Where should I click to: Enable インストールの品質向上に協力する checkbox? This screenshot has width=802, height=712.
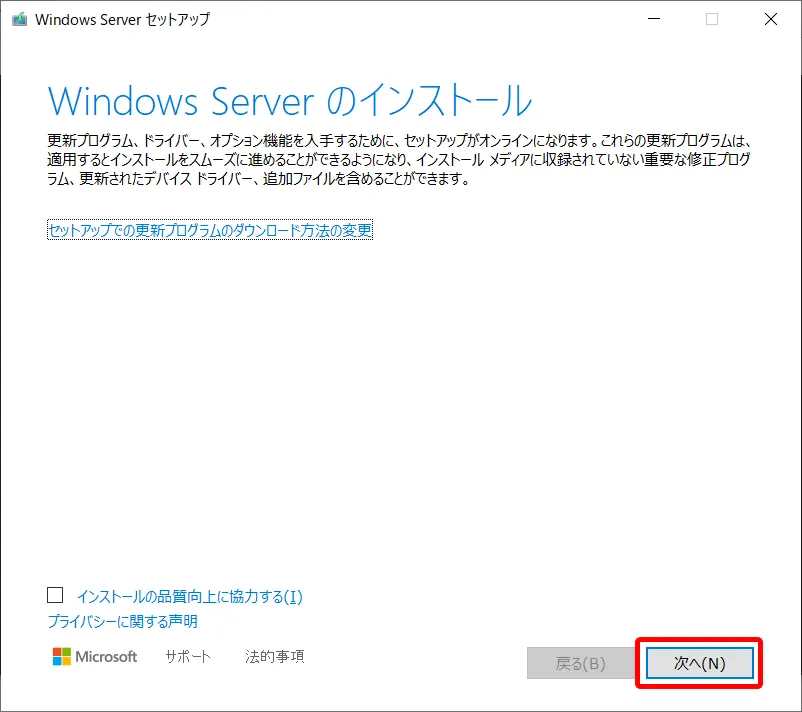[x=55, y=595]
